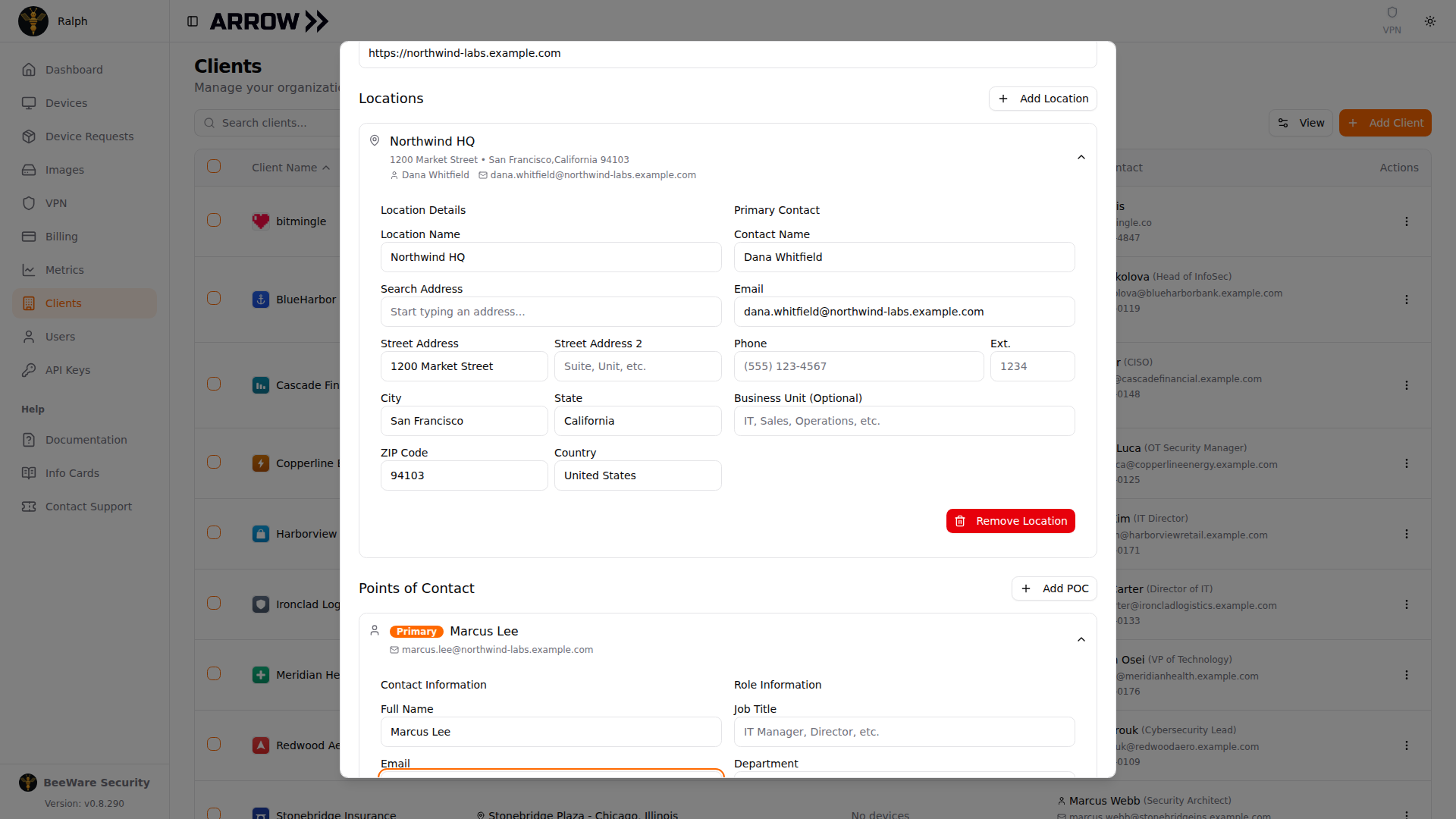Check the Copperline row checkbox
The height and width of the screenshot is (819, 1456).
tap(214, 462)
